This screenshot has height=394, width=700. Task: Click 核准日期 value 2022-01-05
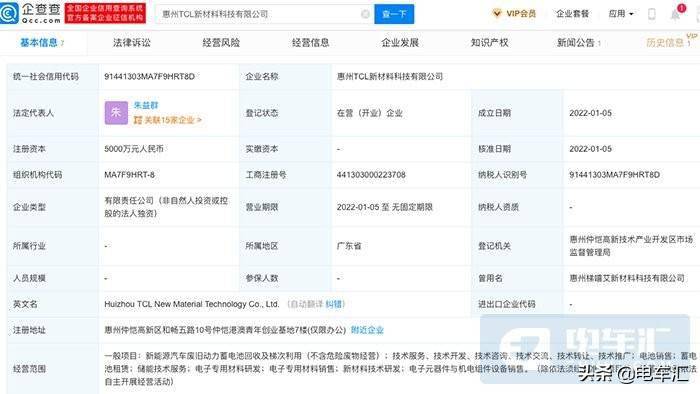[590, 149]
